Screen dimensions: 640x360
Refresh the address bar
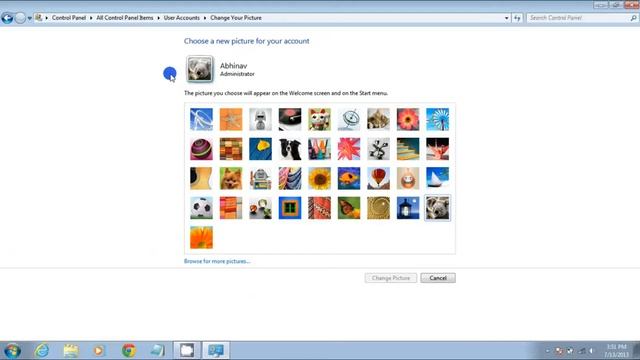pyautogui.click(x=517, y=18)
